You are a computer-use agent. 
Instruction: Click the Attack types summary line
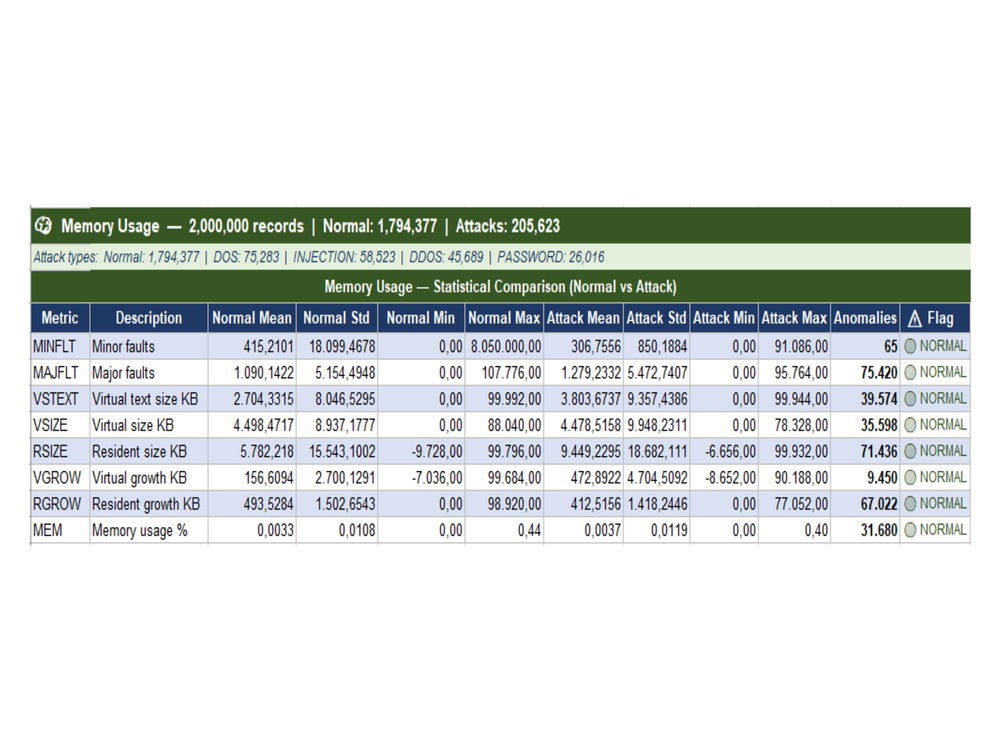pos(319,257)
